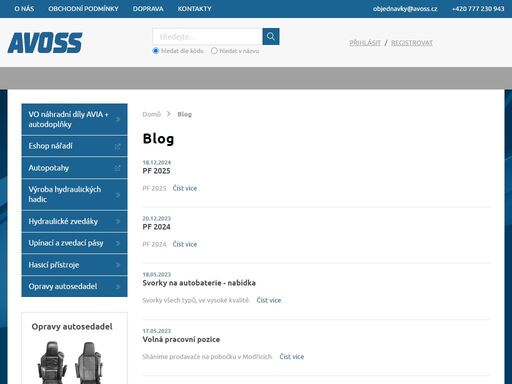Open Upínací a zvedací pásy category

(74, 243)
